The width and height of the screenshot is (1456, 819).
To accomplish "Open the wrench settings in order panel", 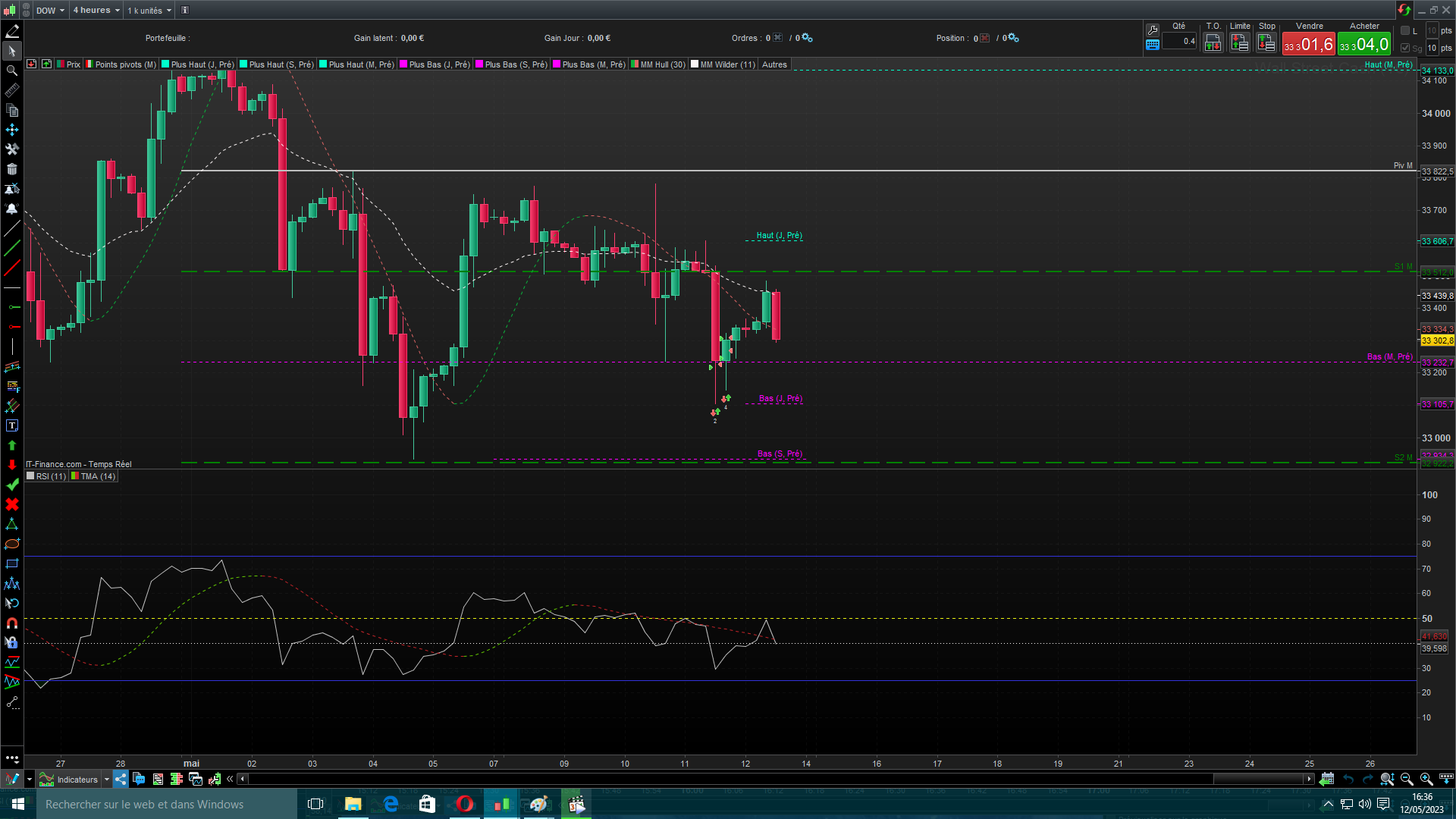I will coord(1153,30).
